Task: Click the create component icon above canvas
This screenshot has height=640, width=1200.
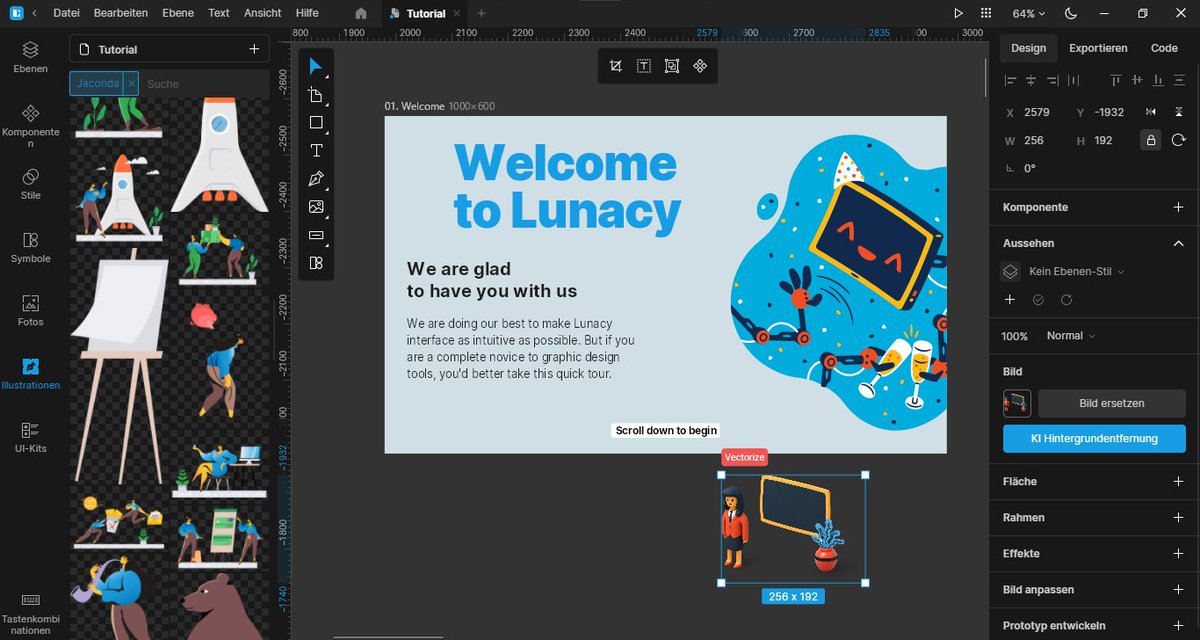Action: 700,66
